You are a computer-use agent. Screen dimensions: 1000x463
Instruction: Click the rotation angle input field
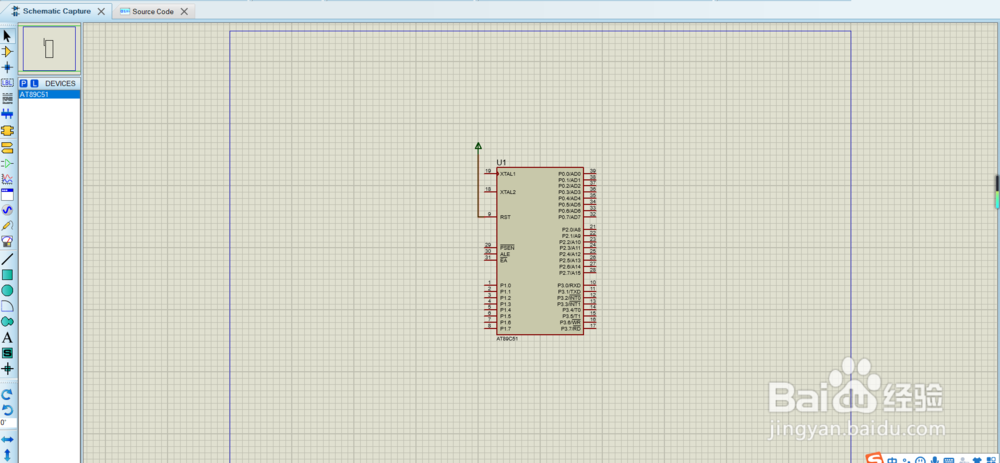coord(8,423)
